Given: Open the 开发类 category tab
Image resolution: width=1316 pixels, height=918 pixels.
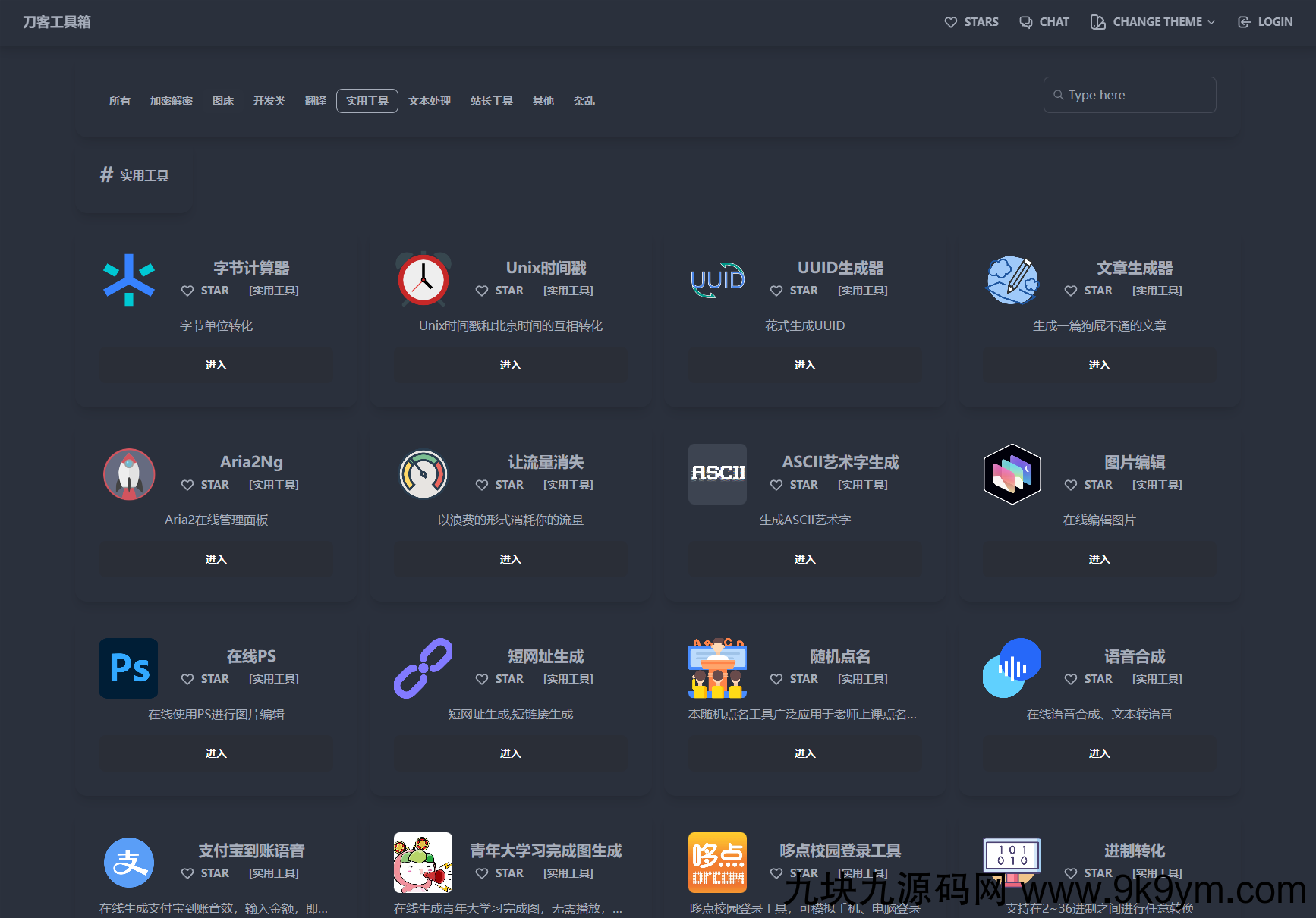Looking at the screenshot, I should 269,101.
